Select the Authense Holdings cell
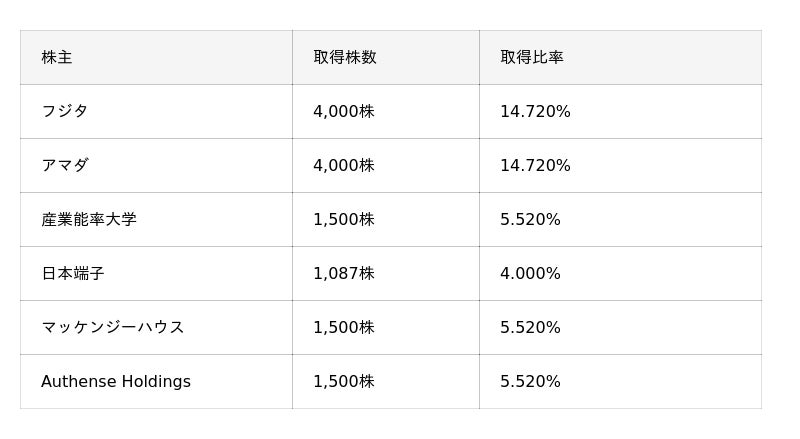Image resolution: width=800 pixels, height=439 pixels. coord(116,382)
